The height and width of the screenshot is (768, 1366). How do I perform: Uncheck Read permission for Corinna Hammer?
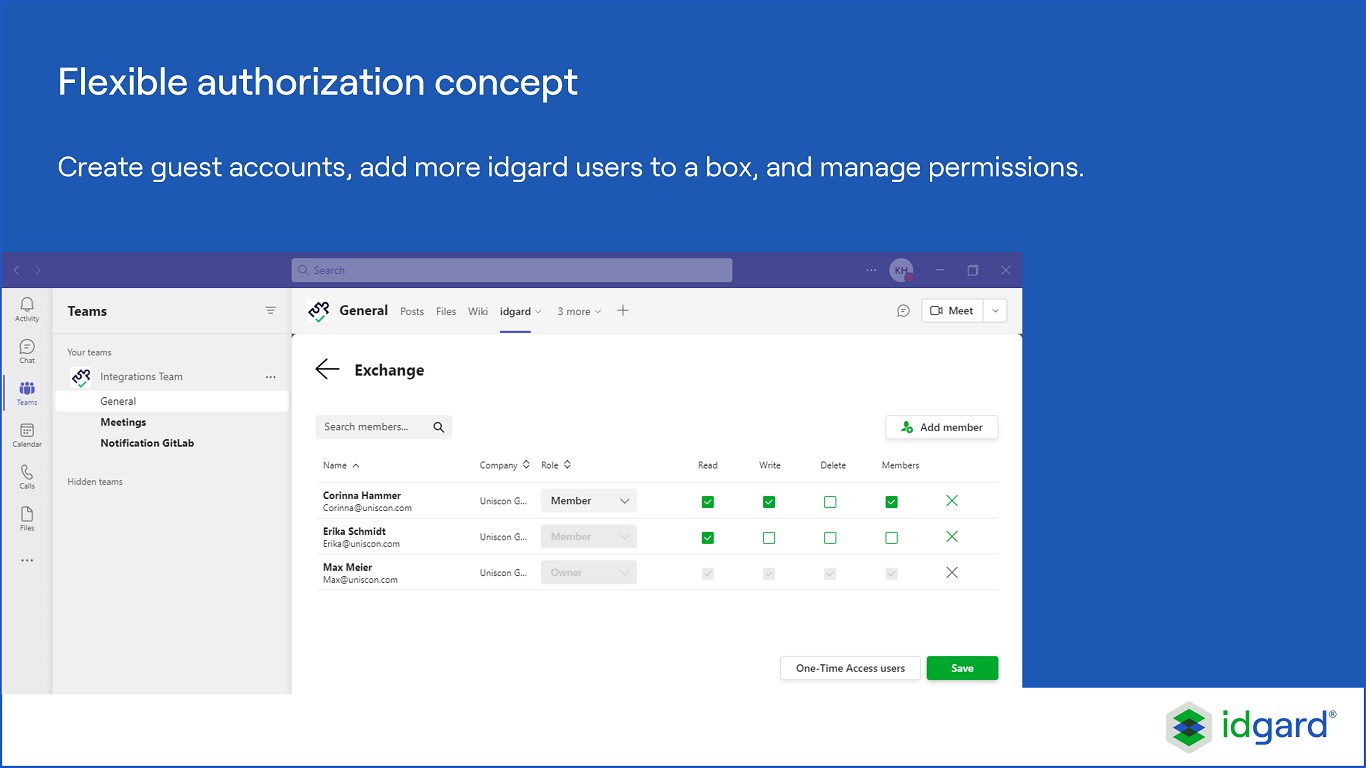[708, 502]
